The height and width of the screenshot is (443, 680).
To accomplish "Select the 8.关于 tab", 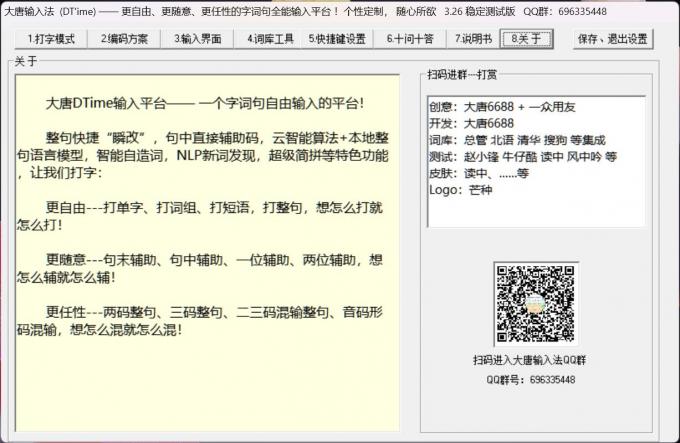I will (x=528, y=39).
